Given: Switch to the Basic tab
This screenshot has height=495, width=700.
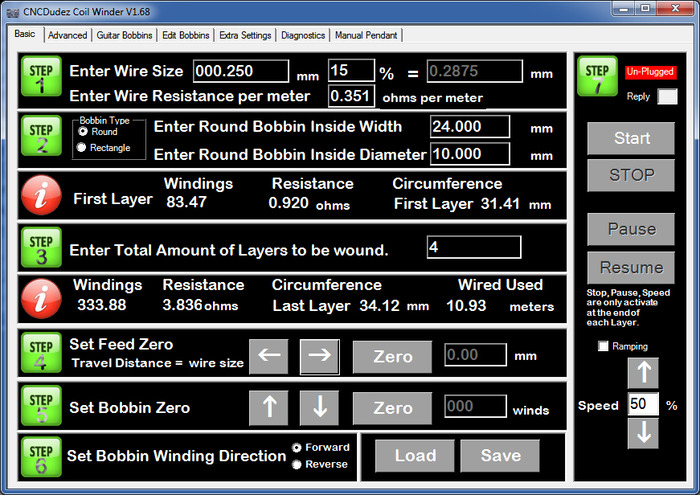Looking at the screenshot, I should pos(25,34).
